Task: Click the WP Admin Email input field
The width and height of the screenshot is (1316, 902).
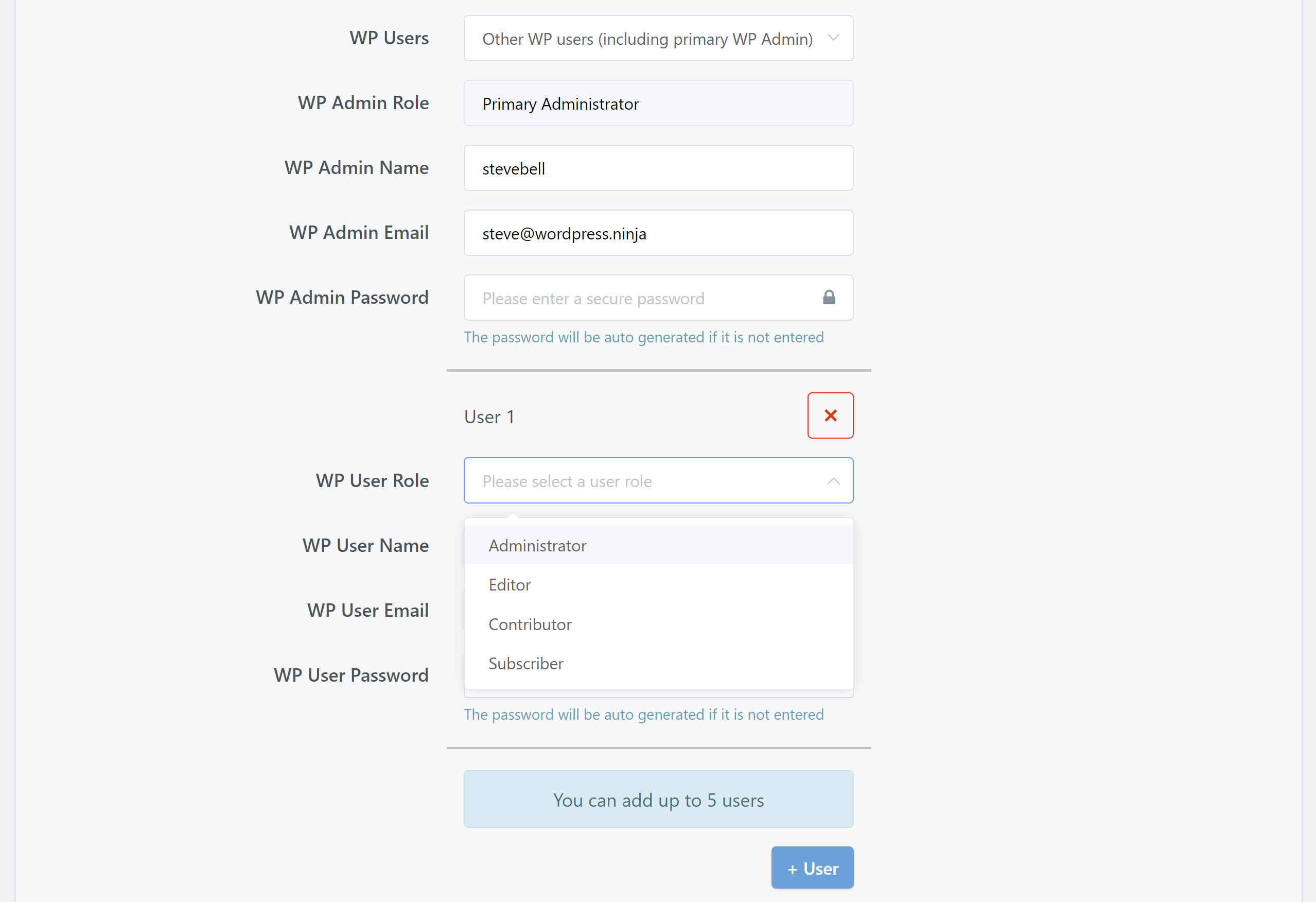Action: (659, 233)
